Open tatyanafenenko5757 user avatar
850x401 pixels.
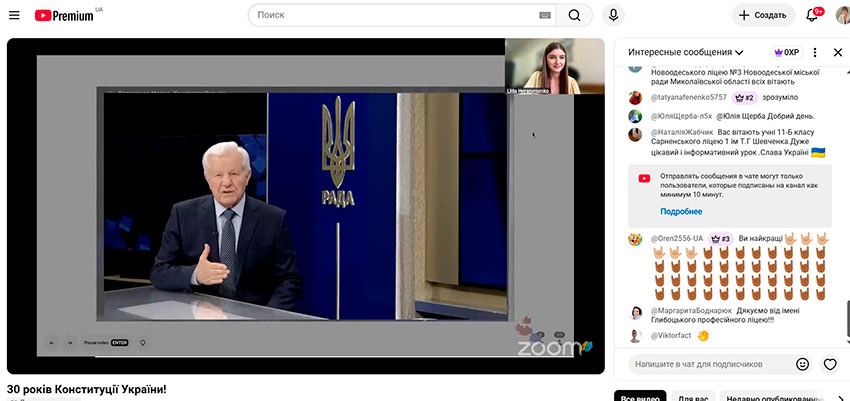click(635, 98)
